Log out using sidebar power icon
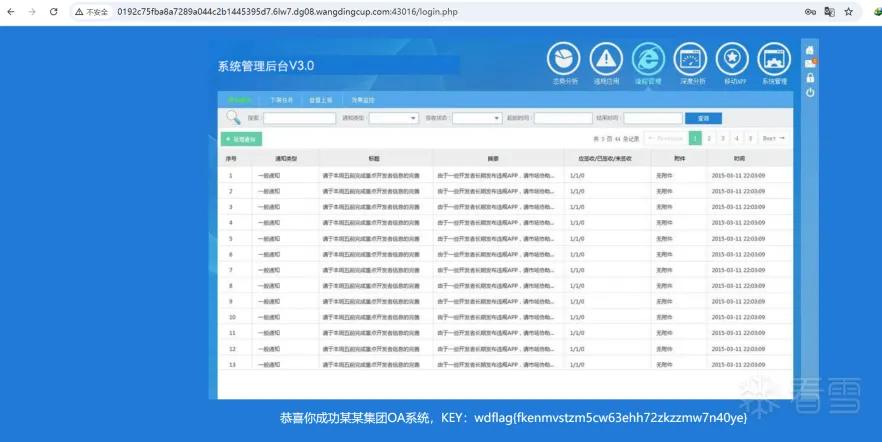Viewport: 882px width, 442px height. click(x=810, y=92)
